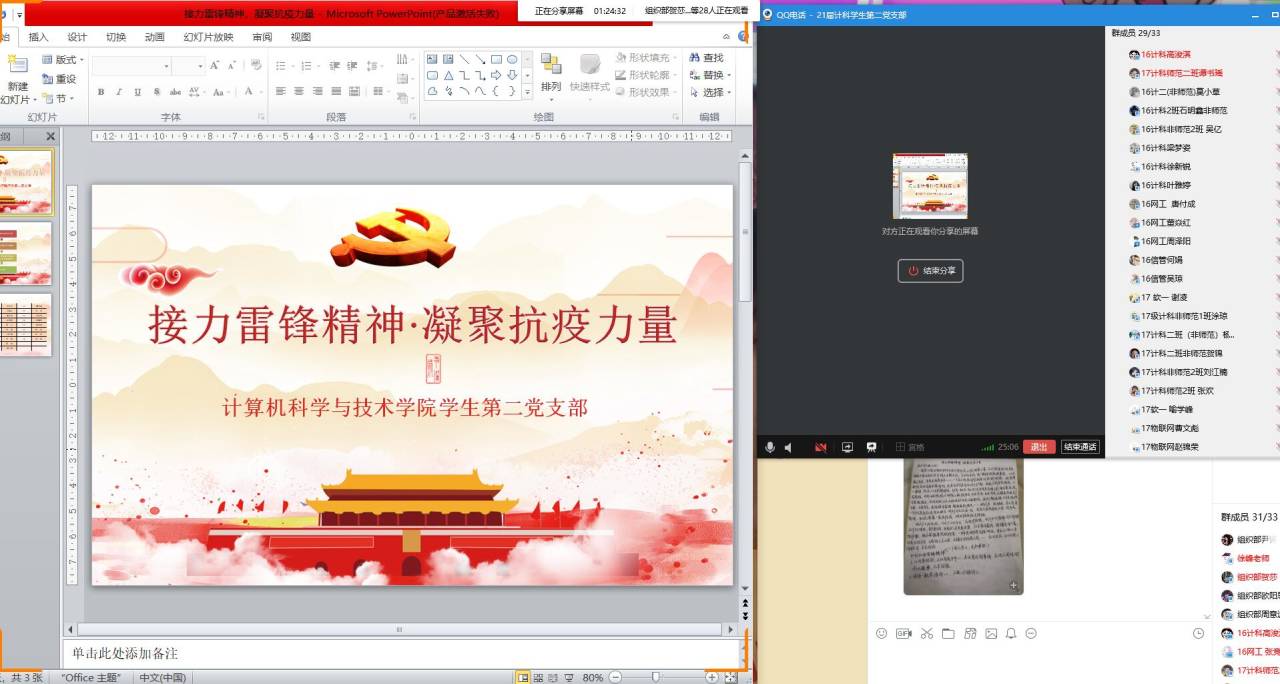Click the picture icon to send image
The width and height of the screenshot is (1280, 684).
991,633
